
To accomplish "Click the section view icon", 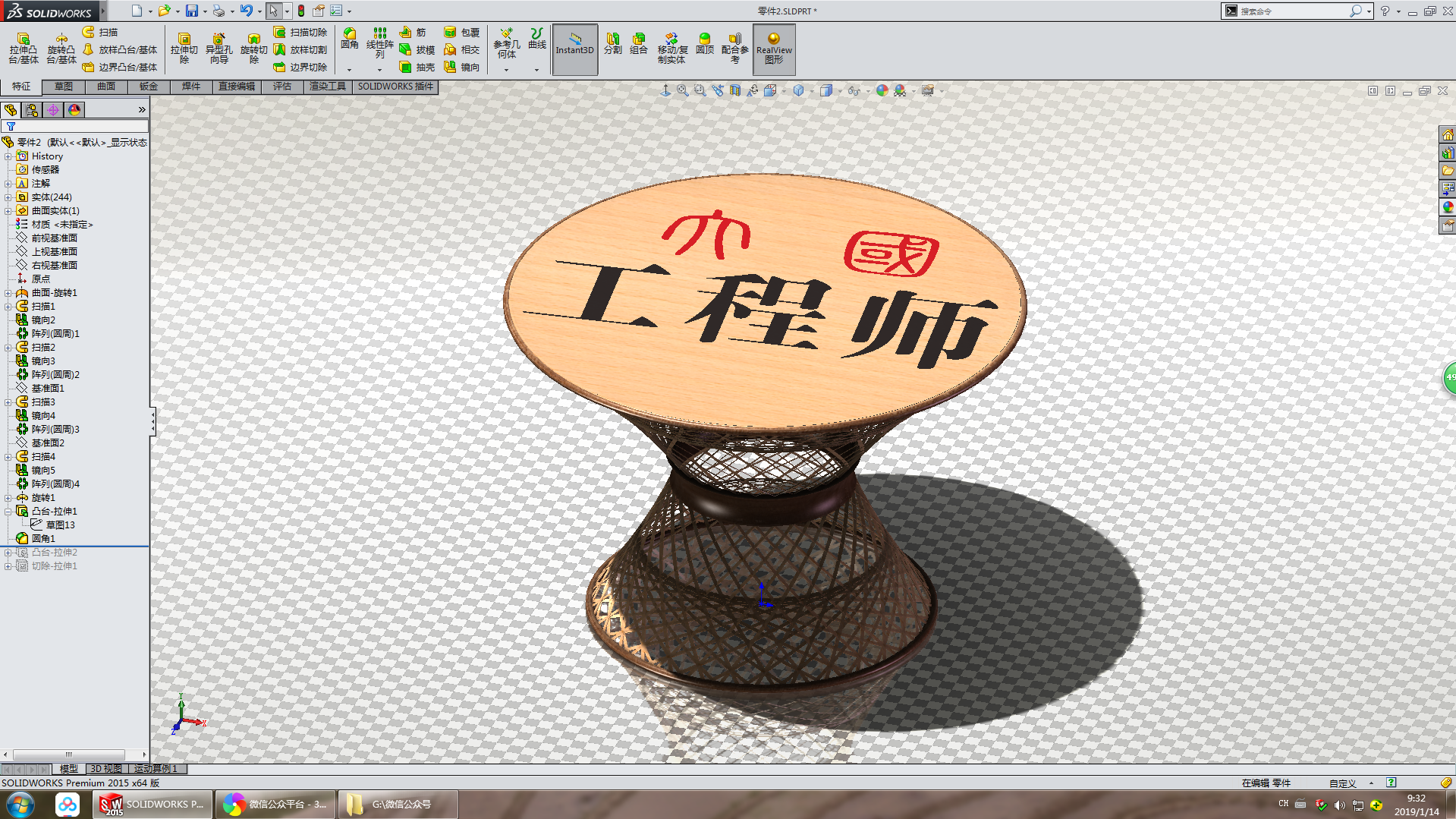I will 735,91.
